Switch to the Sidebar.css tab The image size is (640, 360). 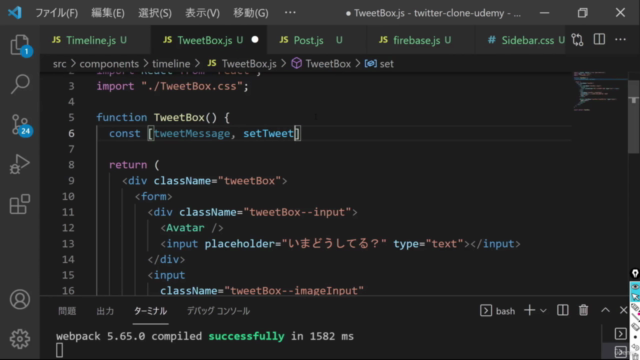point(526,40)
